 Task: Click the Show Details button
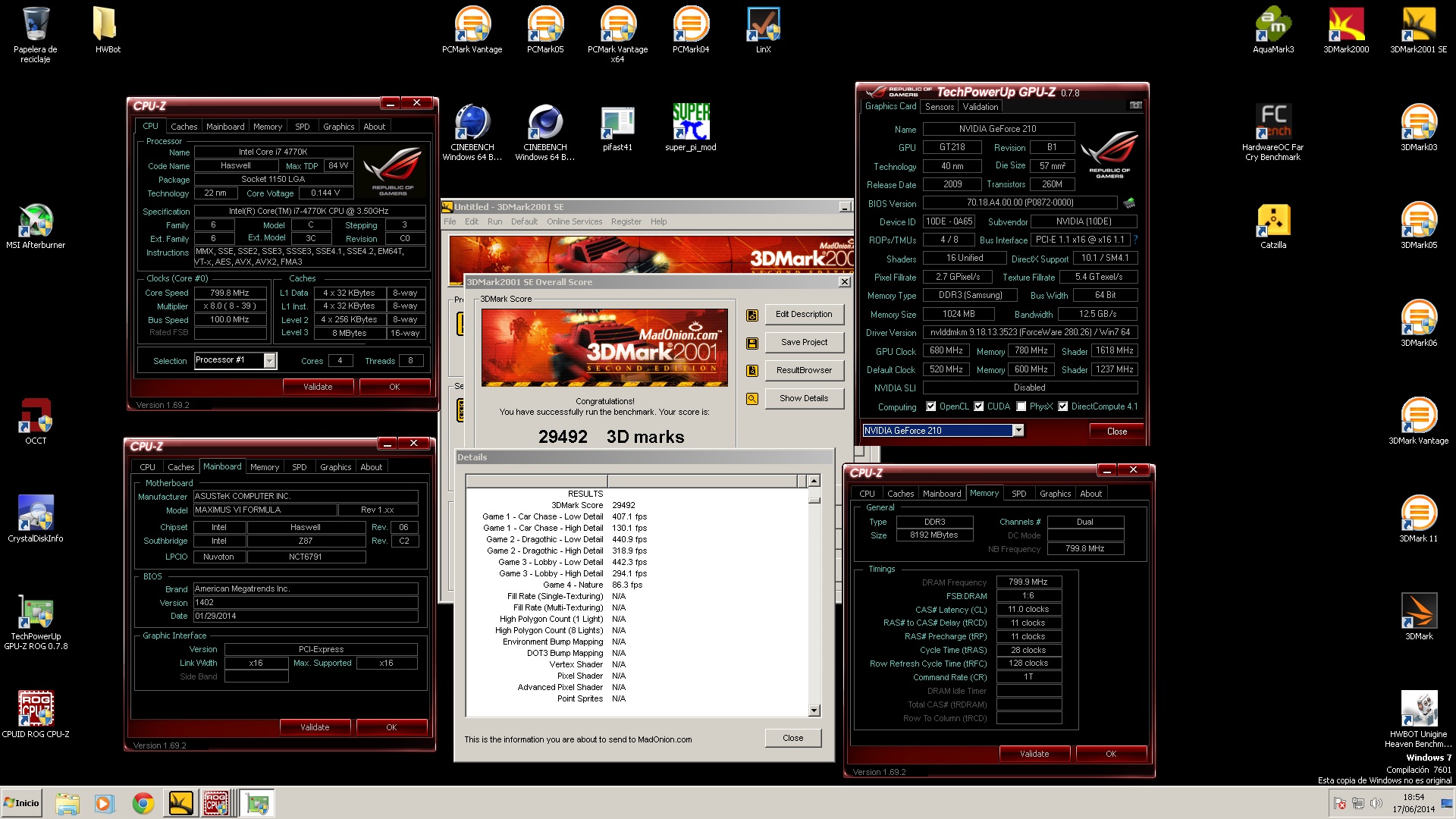(x=804, y=399)
